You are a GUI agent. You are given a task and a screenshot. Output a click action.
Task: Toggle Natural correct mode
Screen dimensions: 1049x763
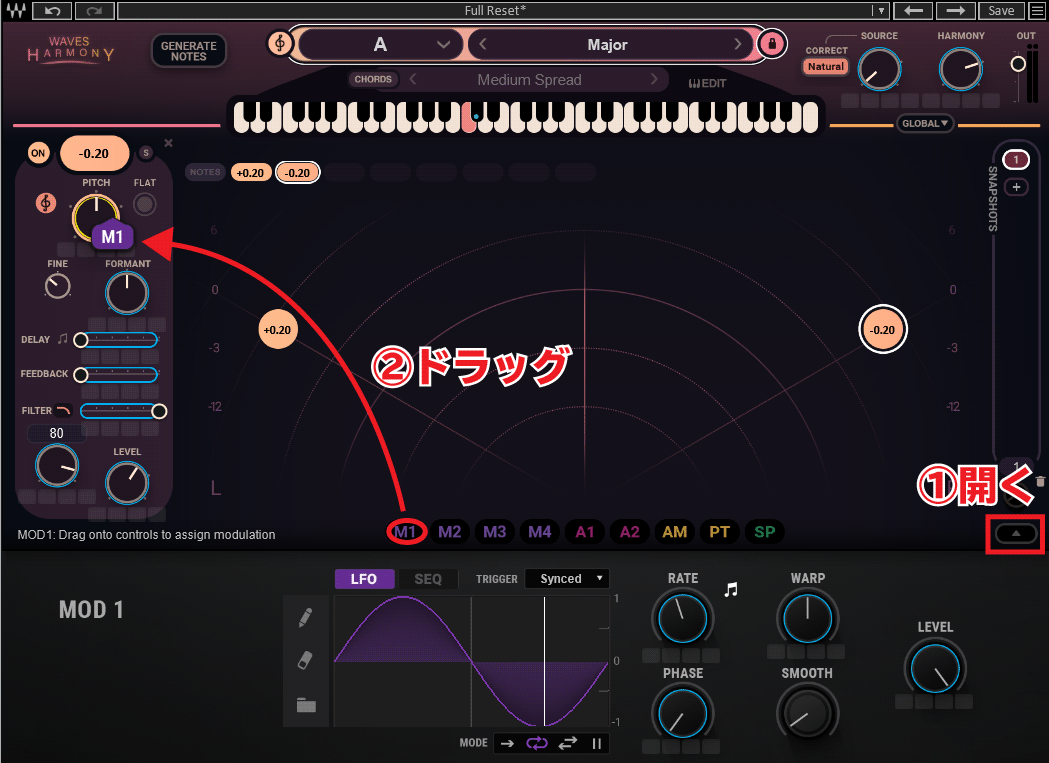coord(826,67)
